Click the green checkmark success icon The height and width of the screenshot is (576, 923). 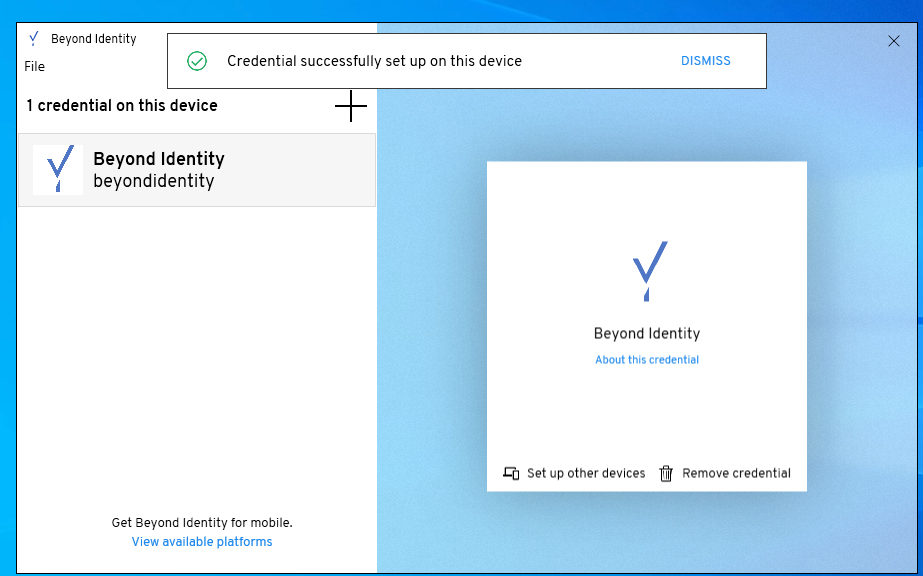point(197,61)
